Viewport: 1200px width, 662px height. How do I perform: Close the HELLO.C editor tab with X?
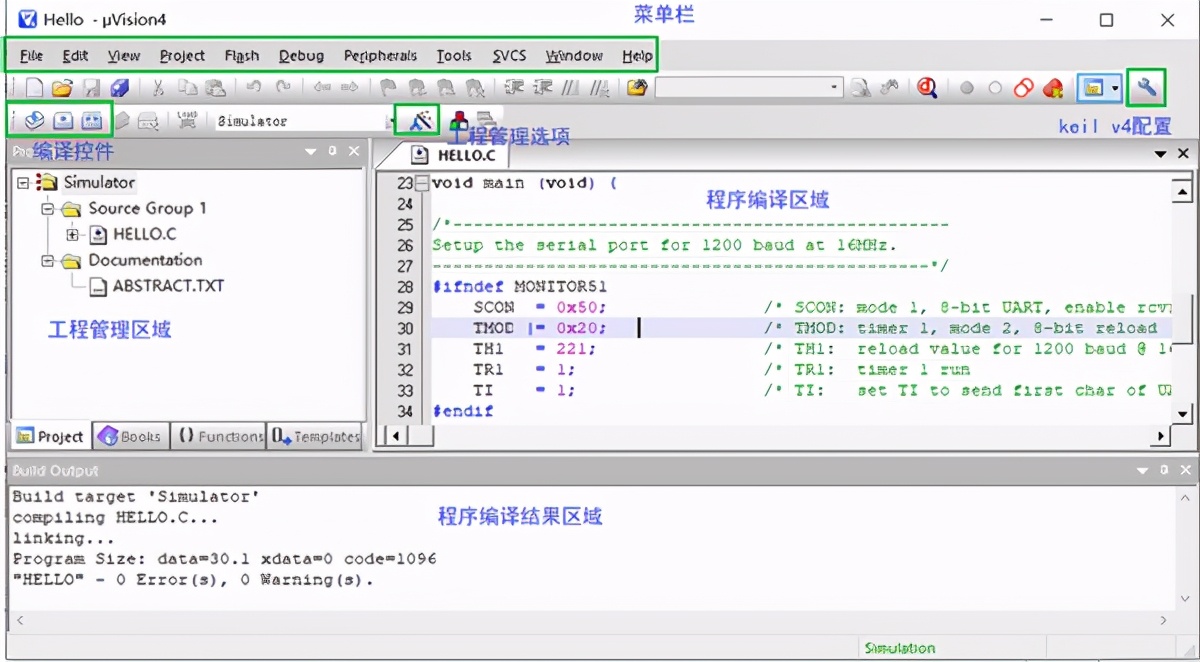(x=1183, y=154)
